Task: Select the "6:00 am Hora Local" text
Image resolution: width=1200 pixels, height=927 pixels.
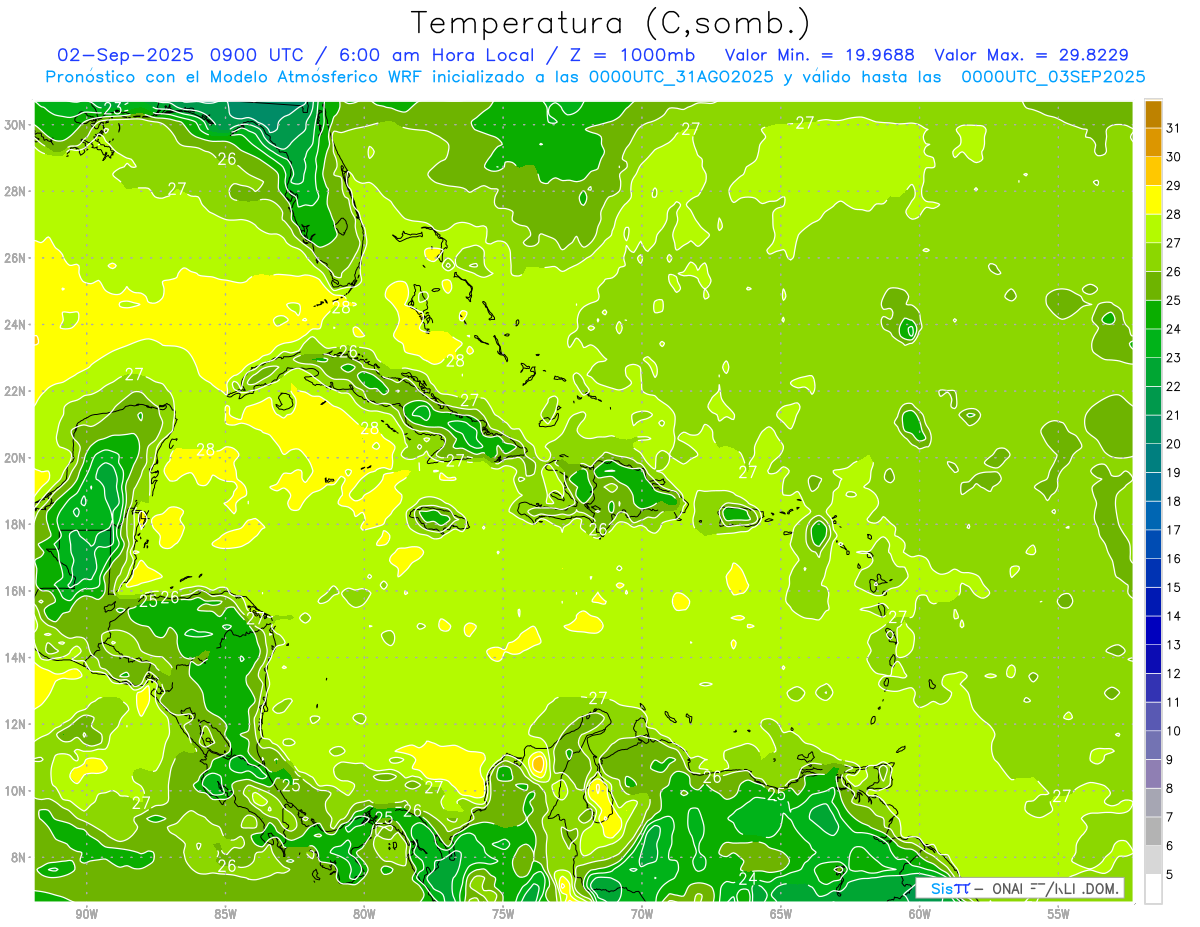Action: [435, 55]
